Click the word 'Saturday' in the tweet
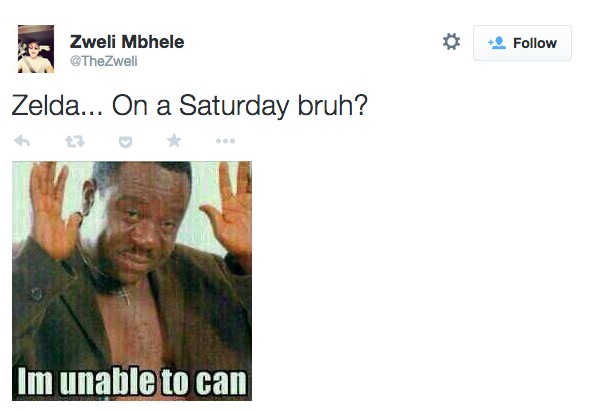594x411 pixels. pos(234,106)
